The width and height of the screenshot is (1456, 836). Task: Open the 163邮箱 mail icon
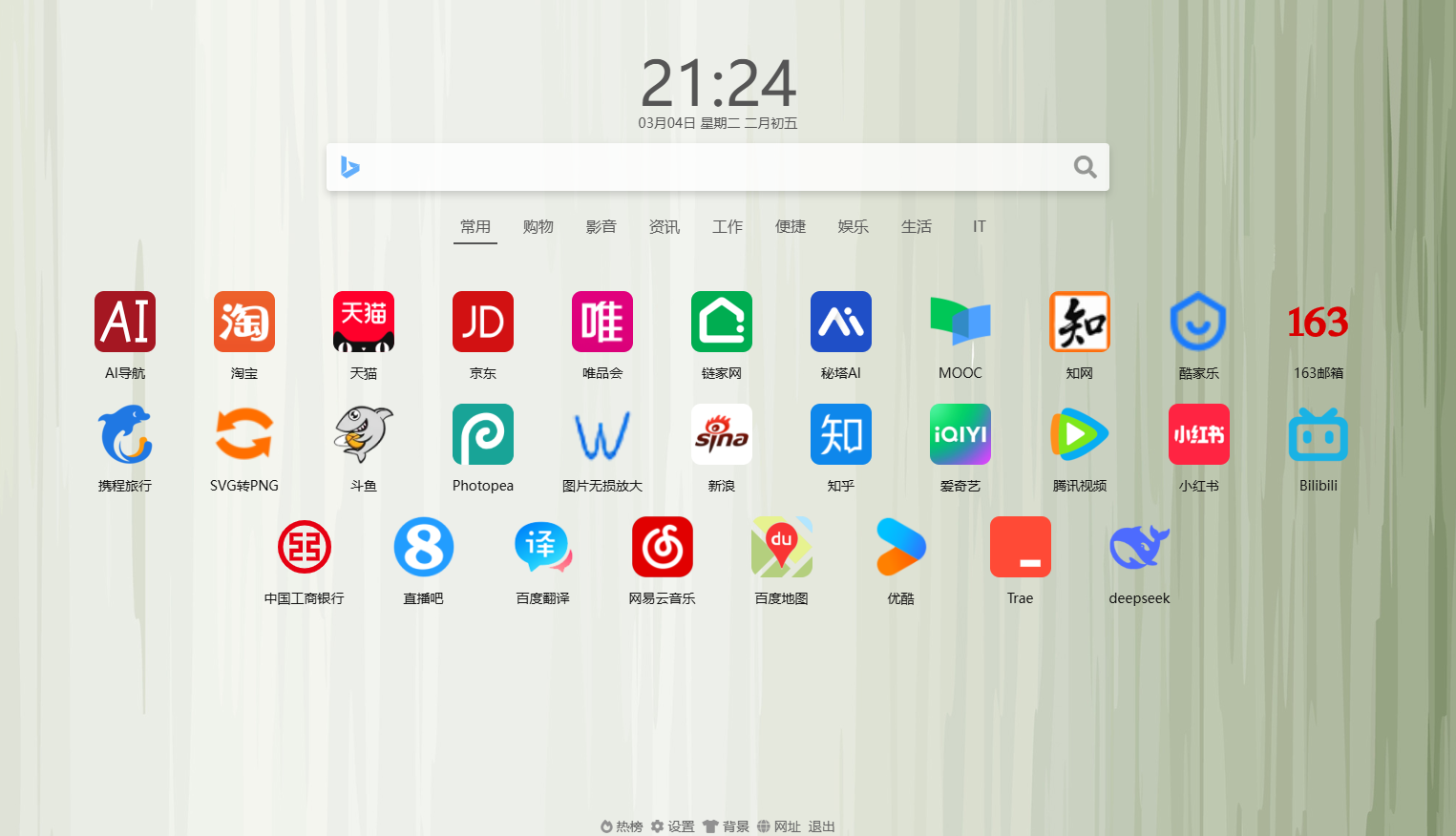(x=1319, y=322)
